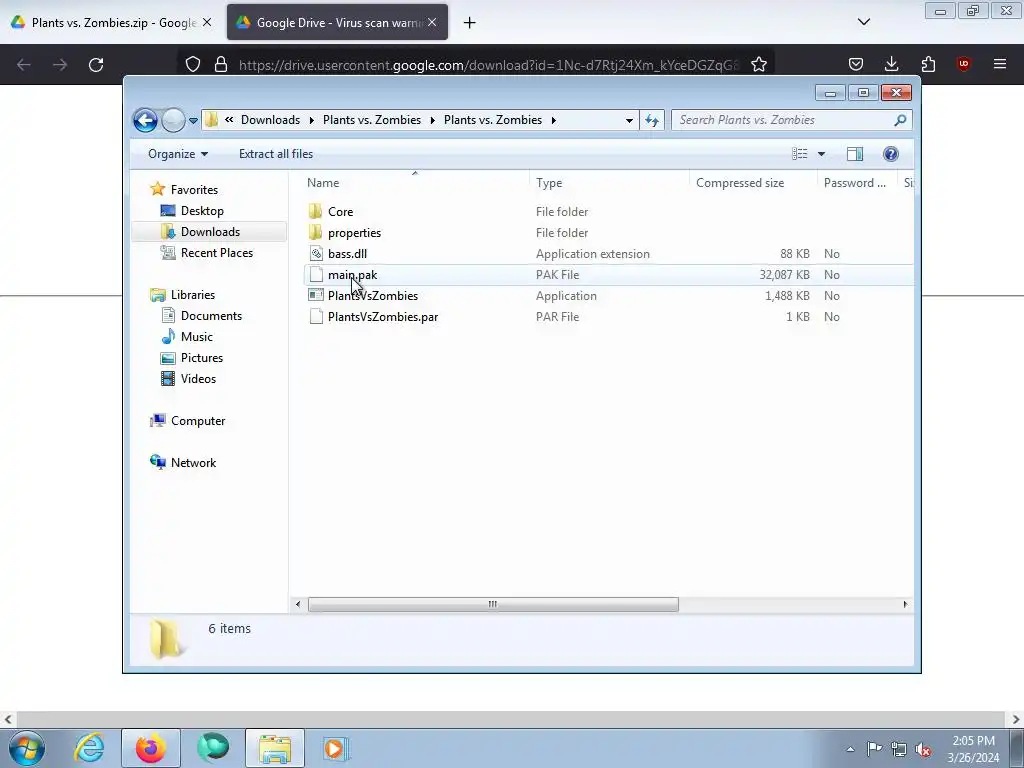Image resolution: width=1024 pixels, height=768 pixels.
Task: Show hidden system tray icons
Action: 850,749
